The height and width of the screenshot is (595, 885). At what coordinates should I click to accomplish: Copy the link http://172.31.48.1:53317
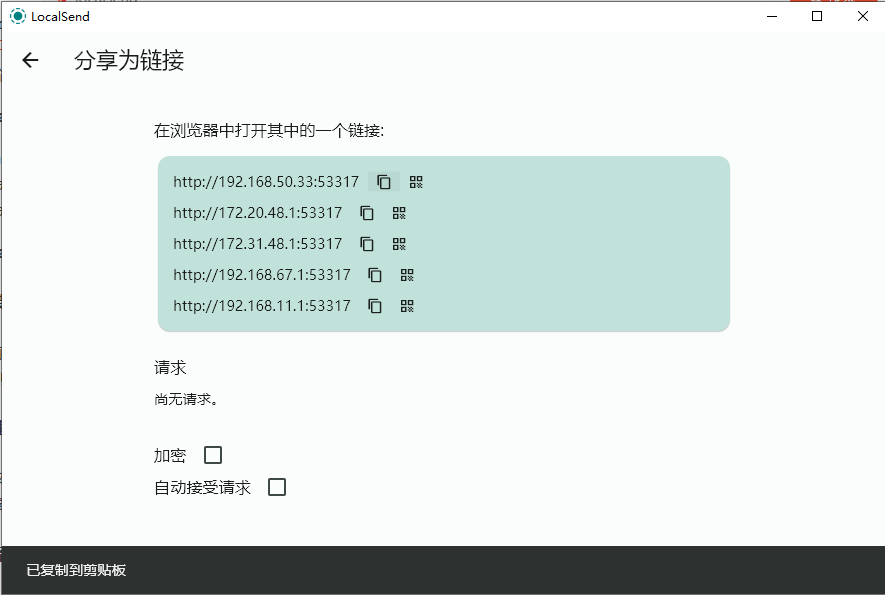(x=366, y=243)
